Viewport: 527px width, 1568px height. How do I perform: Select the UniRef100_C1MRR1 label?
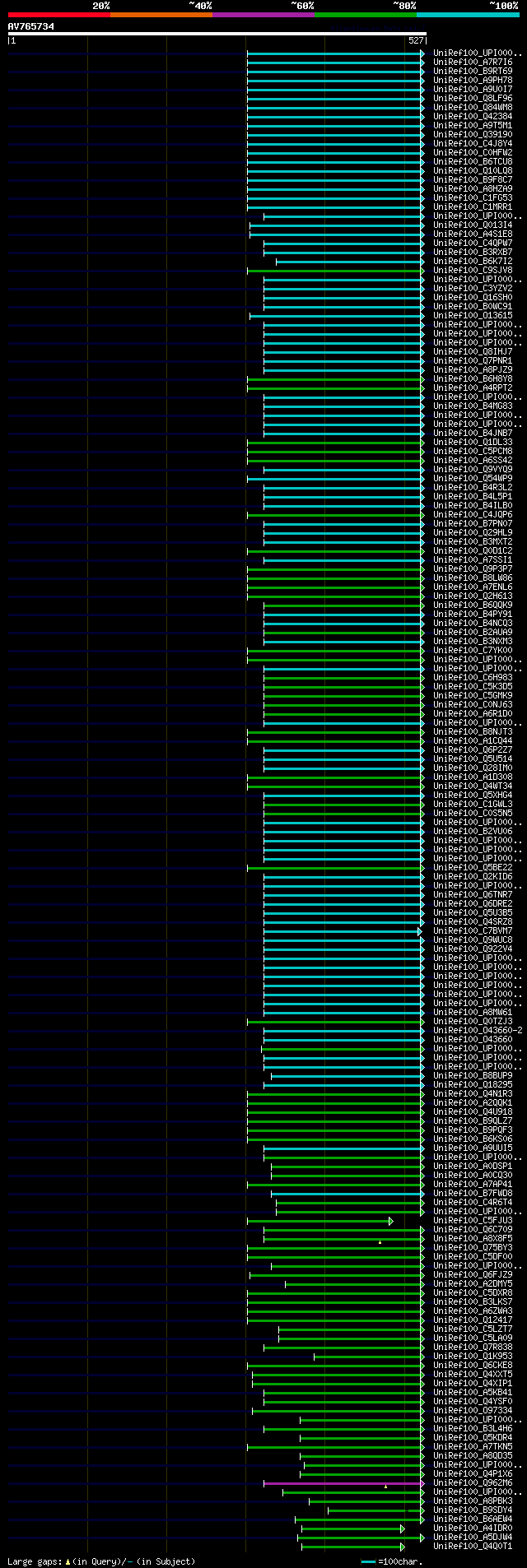pos(473,206)
